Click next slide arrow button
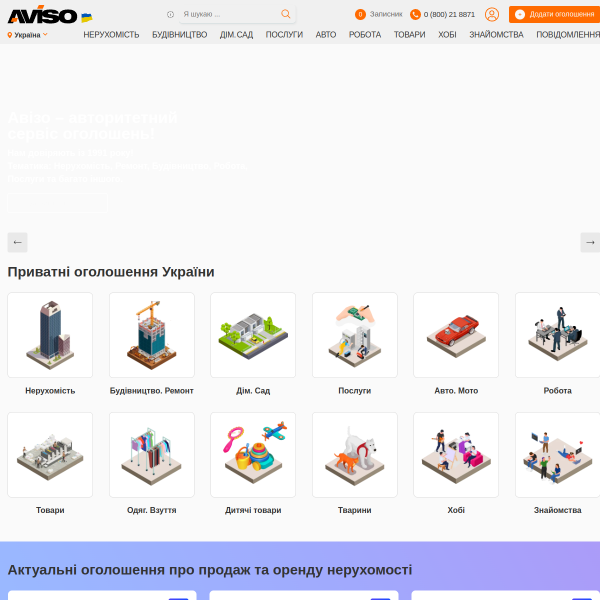600x600 pixels. [590, 242]
